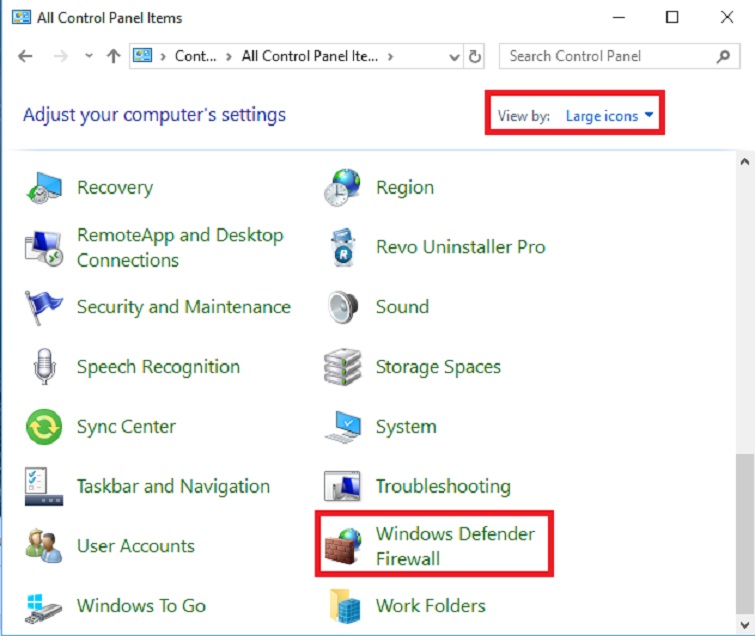Click the Back navigation arrow
This screenshot has height=636, width=755.
pyautogui.click(x=25, y=57)
